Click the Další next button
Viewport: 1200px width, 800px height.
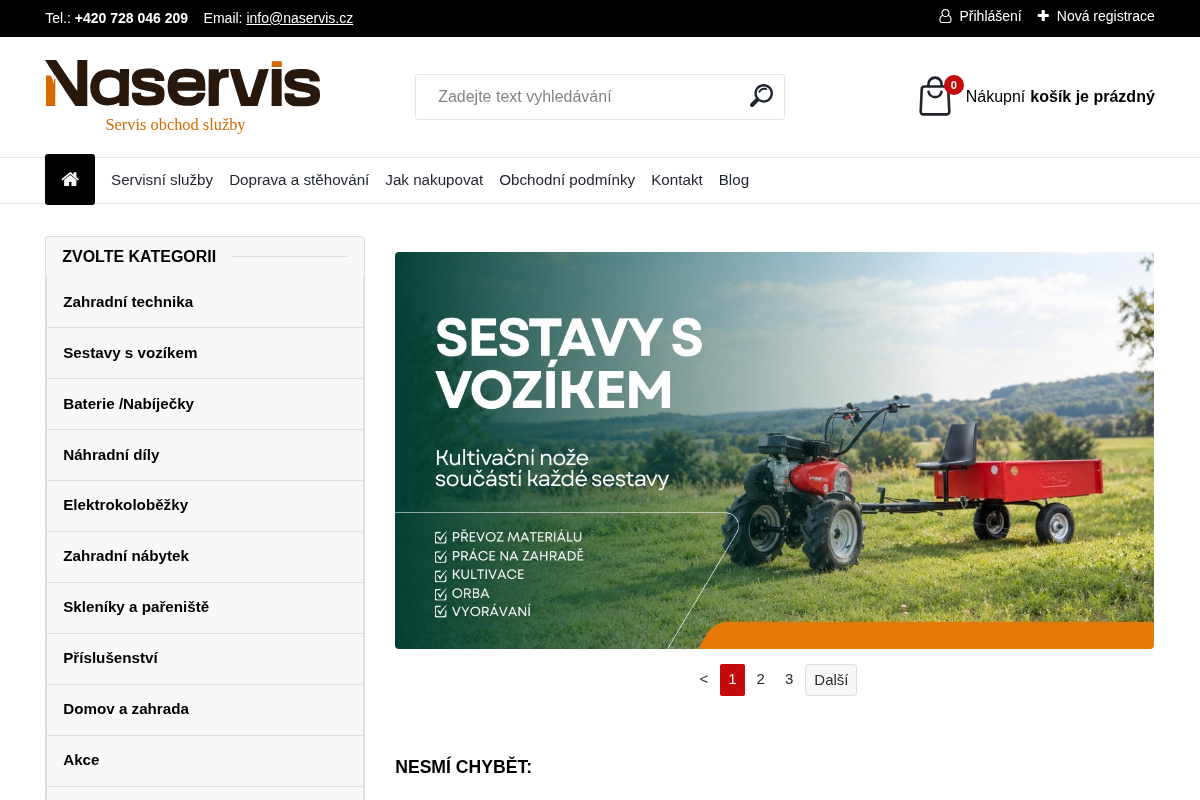tap(831, 680)
